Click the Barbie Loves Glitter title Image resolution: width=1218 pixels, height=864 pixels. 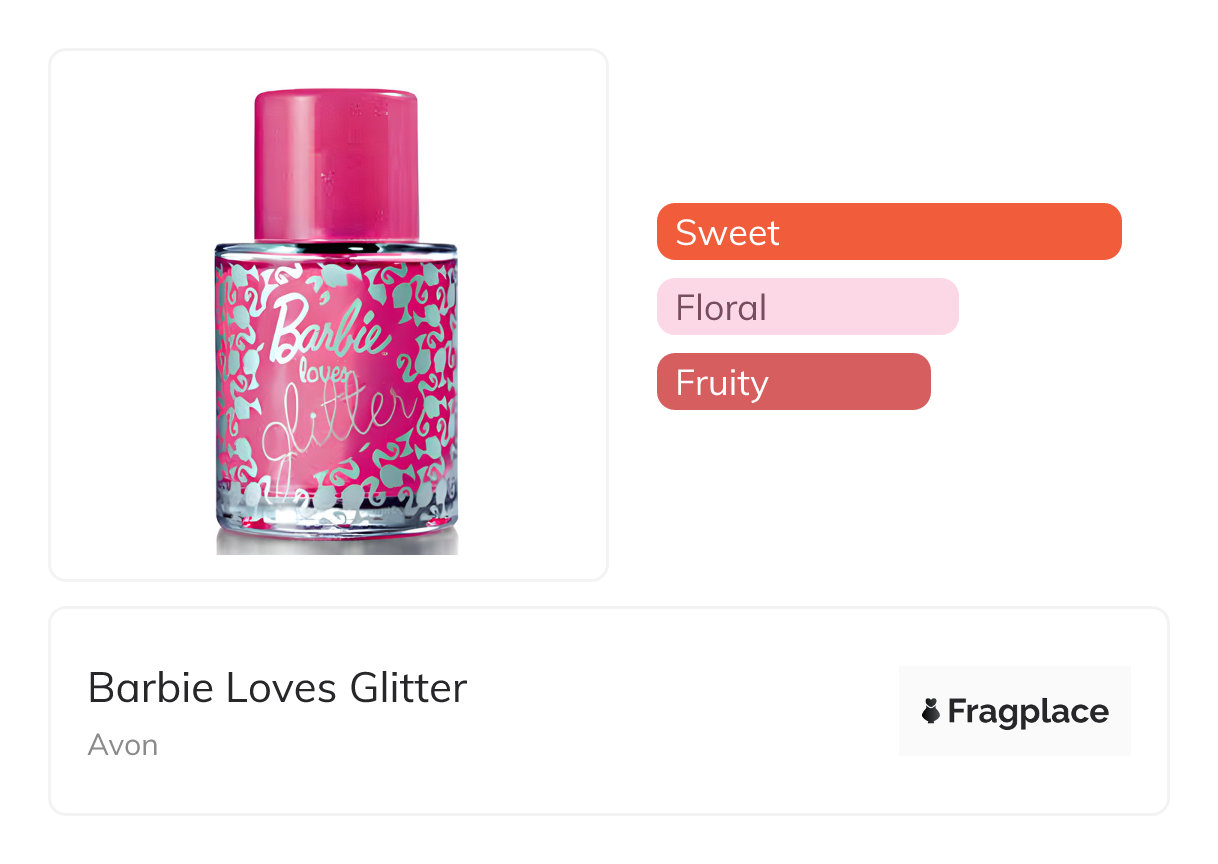coord(277,688)
